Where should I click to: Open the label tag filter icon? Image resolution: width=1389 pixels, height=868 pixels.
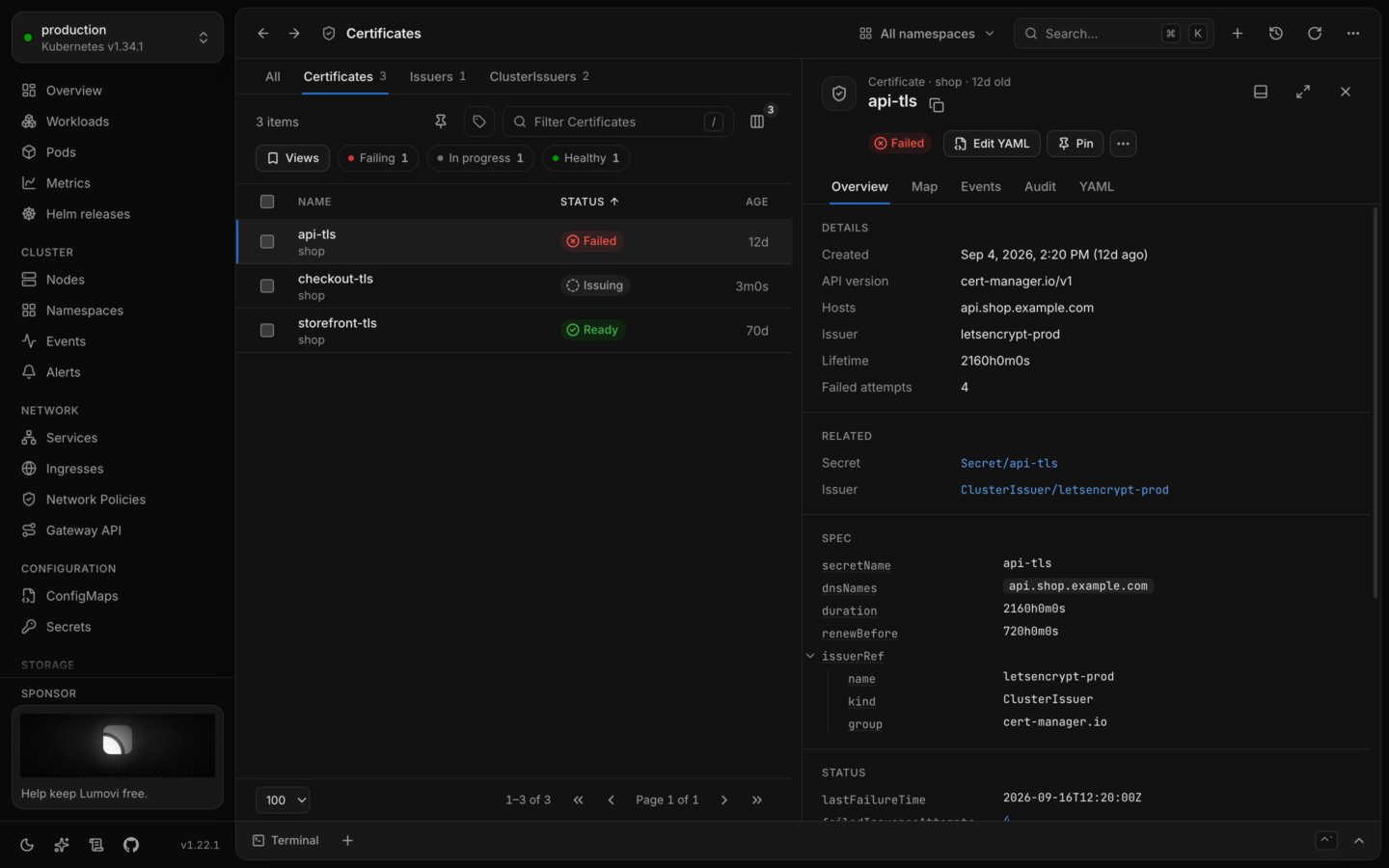[x=479, y=122]
